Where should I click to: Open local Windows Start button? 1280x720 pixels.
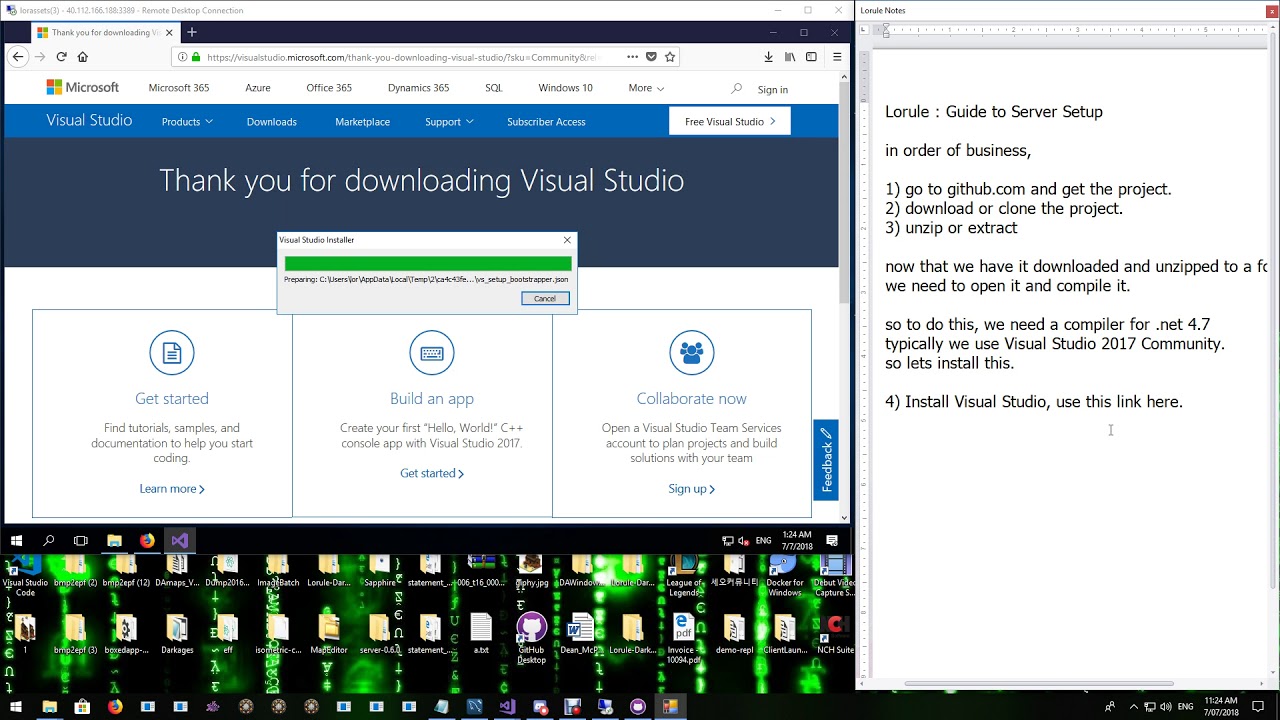coord(16,707)
